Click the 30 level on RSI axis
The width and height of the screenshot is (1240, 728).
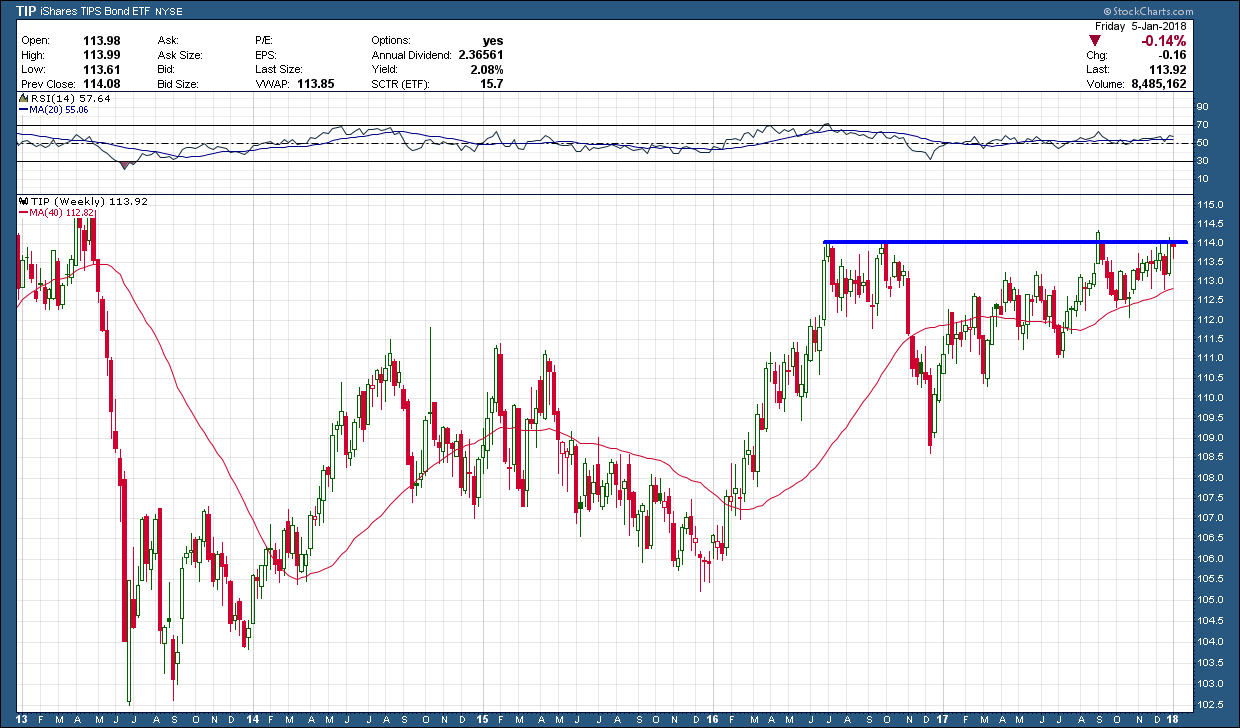[x=1201, y=161]
